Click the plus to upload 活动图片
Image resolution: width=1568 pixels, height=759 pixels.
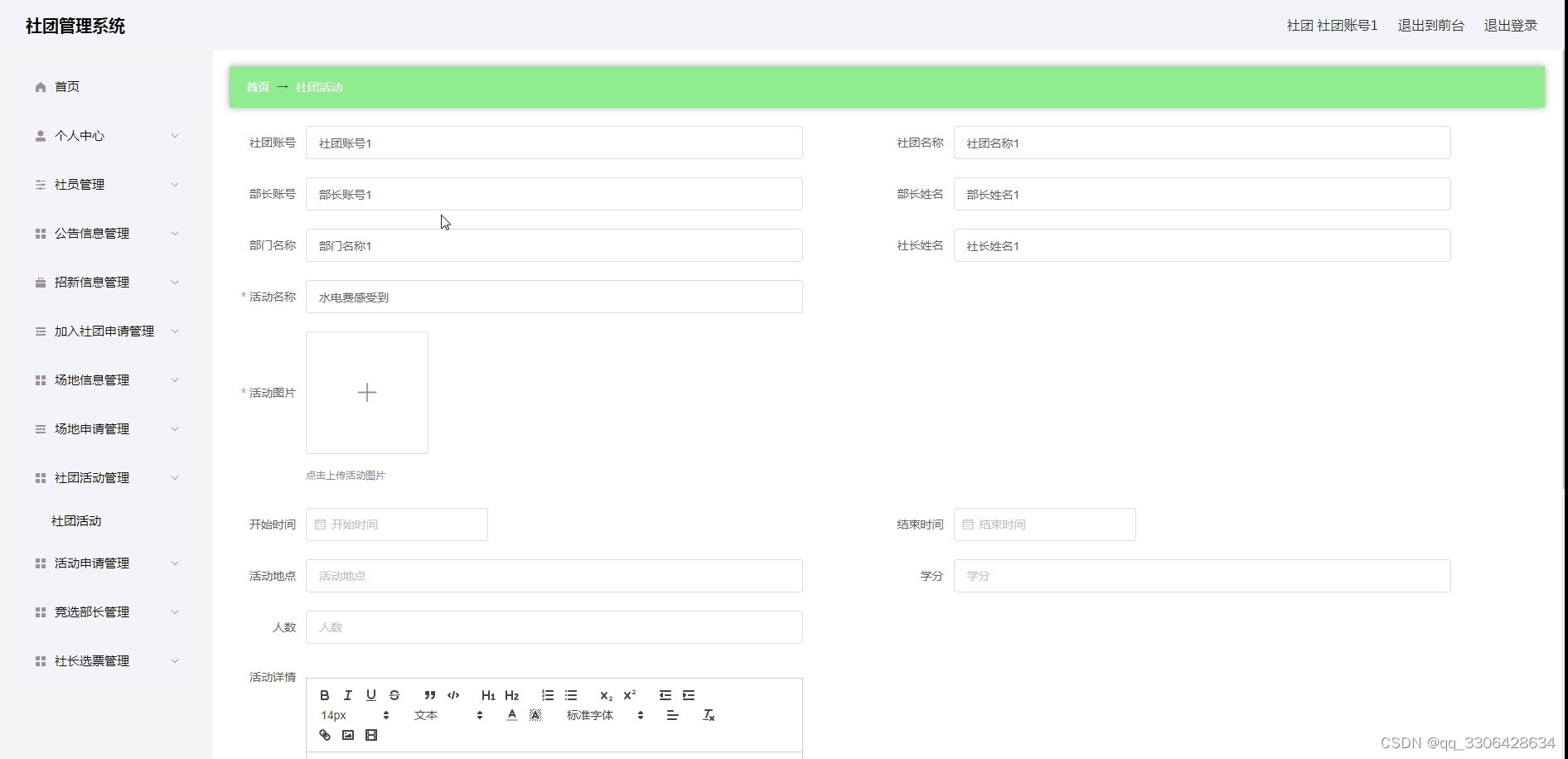pyautogui.click(x=367, y=393)
